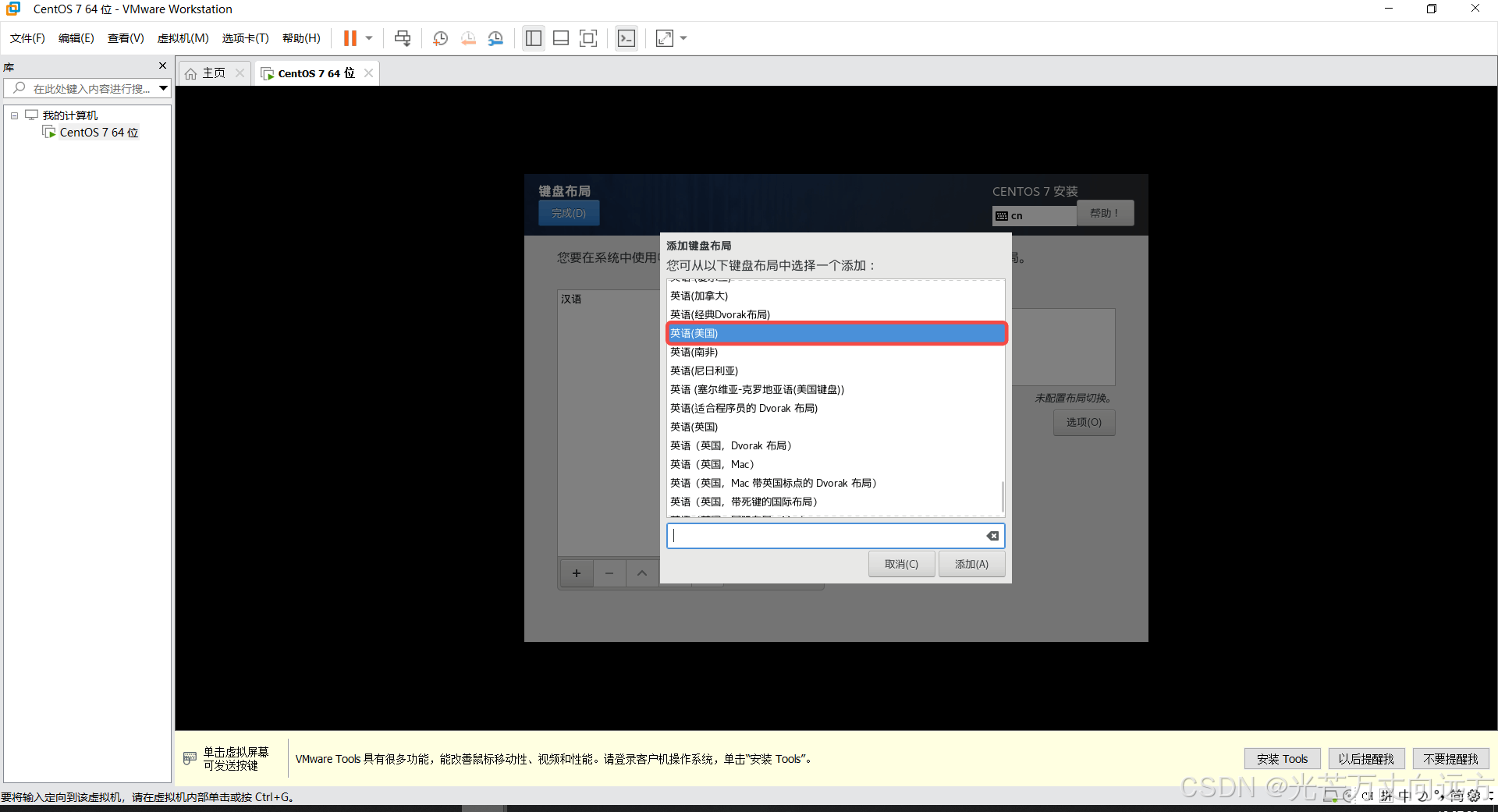Select 英语(经典Dvorak布局) layout
1498x812 pixels.
835,314
